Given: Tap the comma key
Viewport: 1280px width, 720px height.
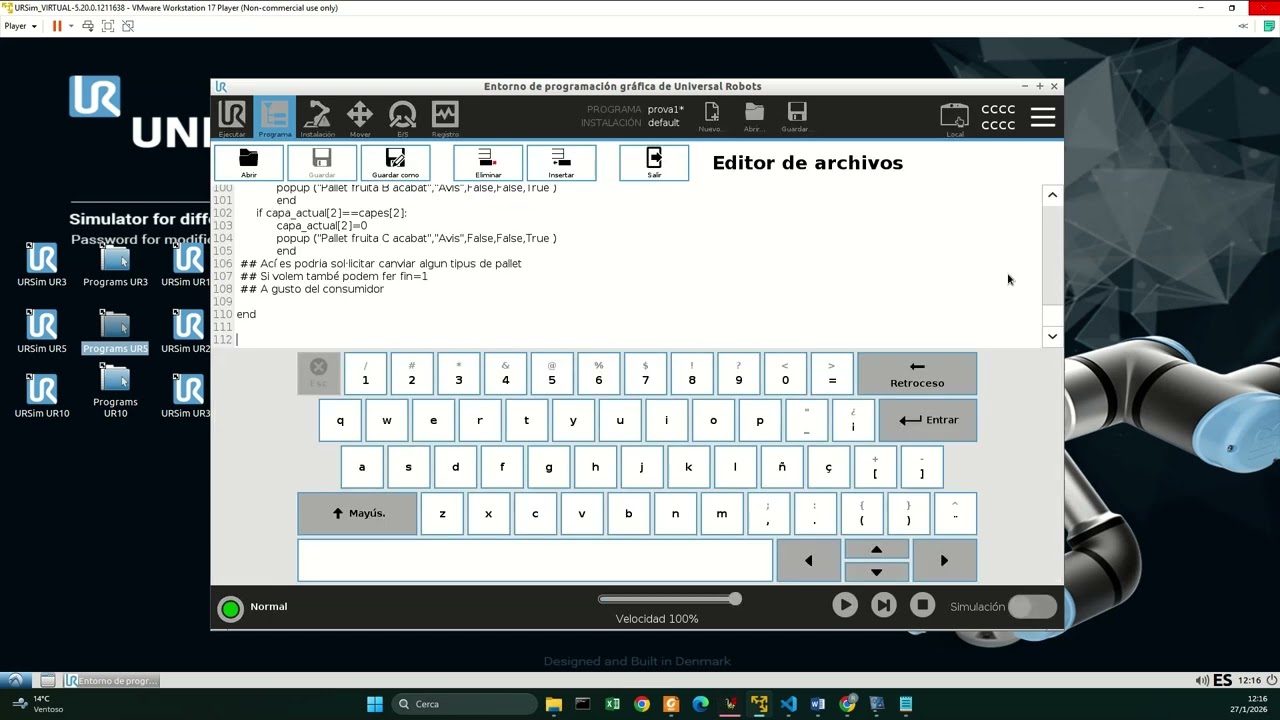Looking at the screenshot, I should tap(768, 513).
